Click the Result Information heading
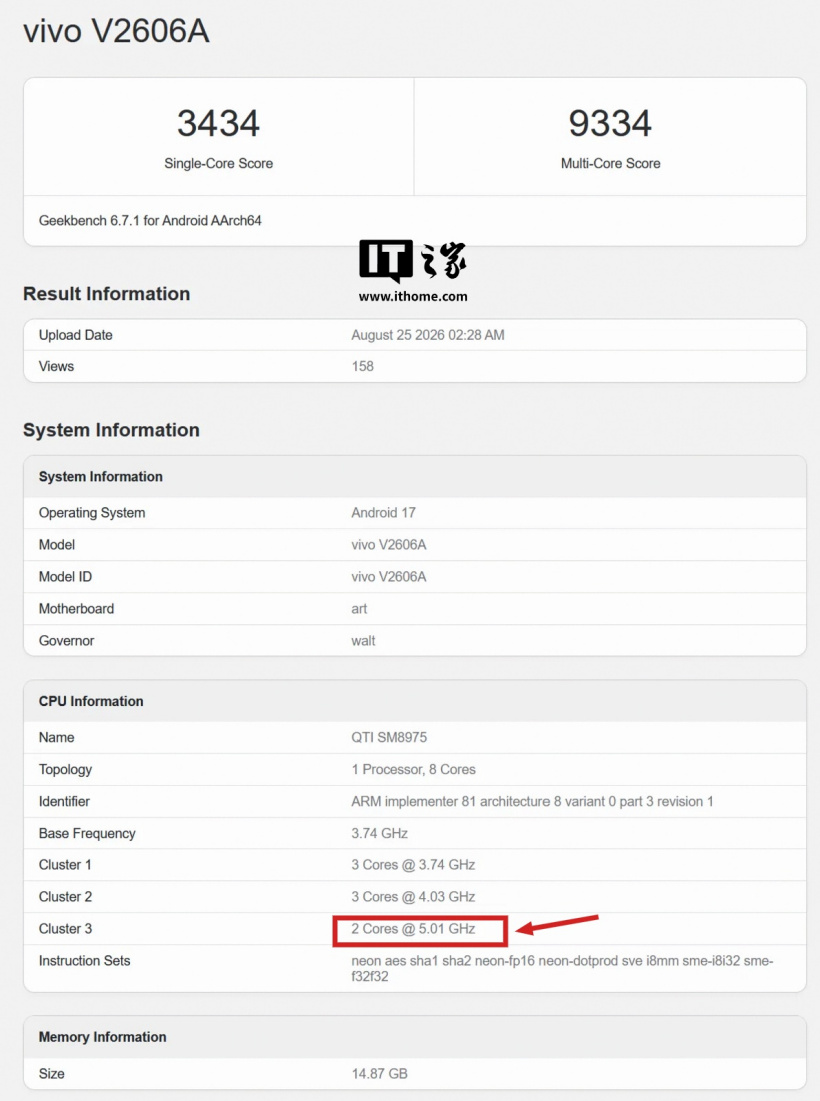This screenshot has width=820, height=1101. tap(107, 294)
